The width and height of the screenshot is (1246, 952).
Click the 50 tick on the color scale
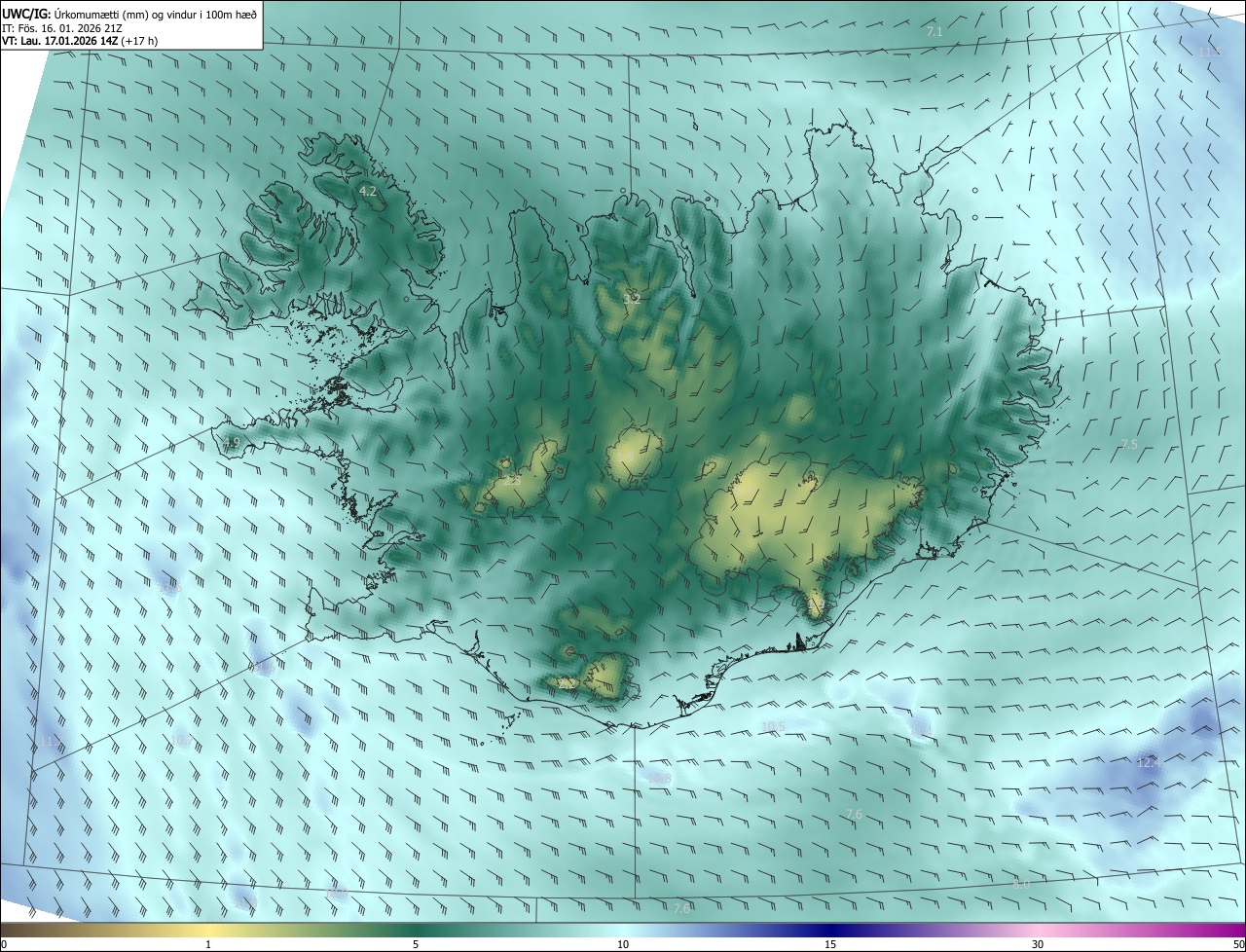tap(1238, 944)
